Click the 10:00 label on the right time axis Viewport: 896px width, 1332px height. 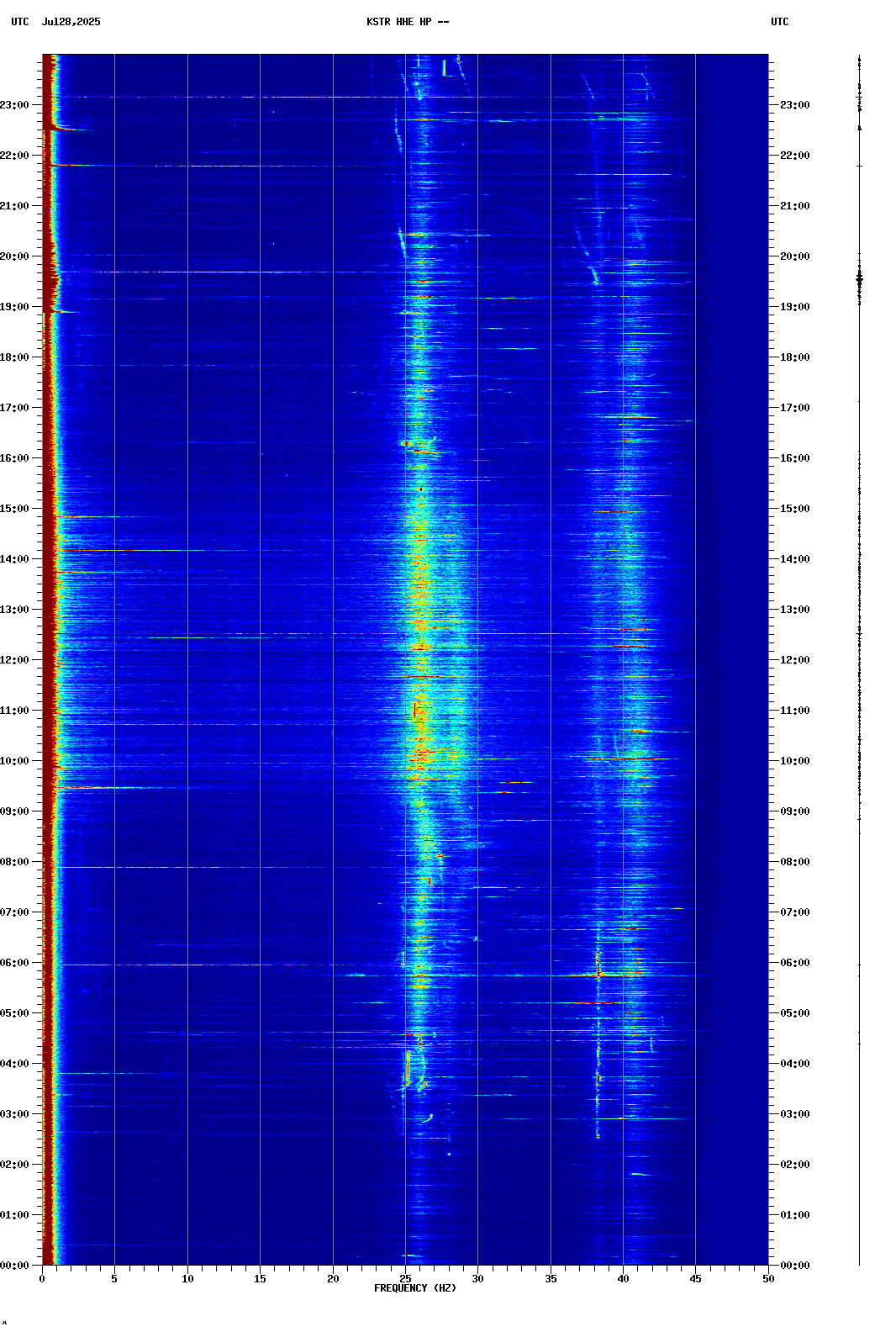tap(795, 761)
